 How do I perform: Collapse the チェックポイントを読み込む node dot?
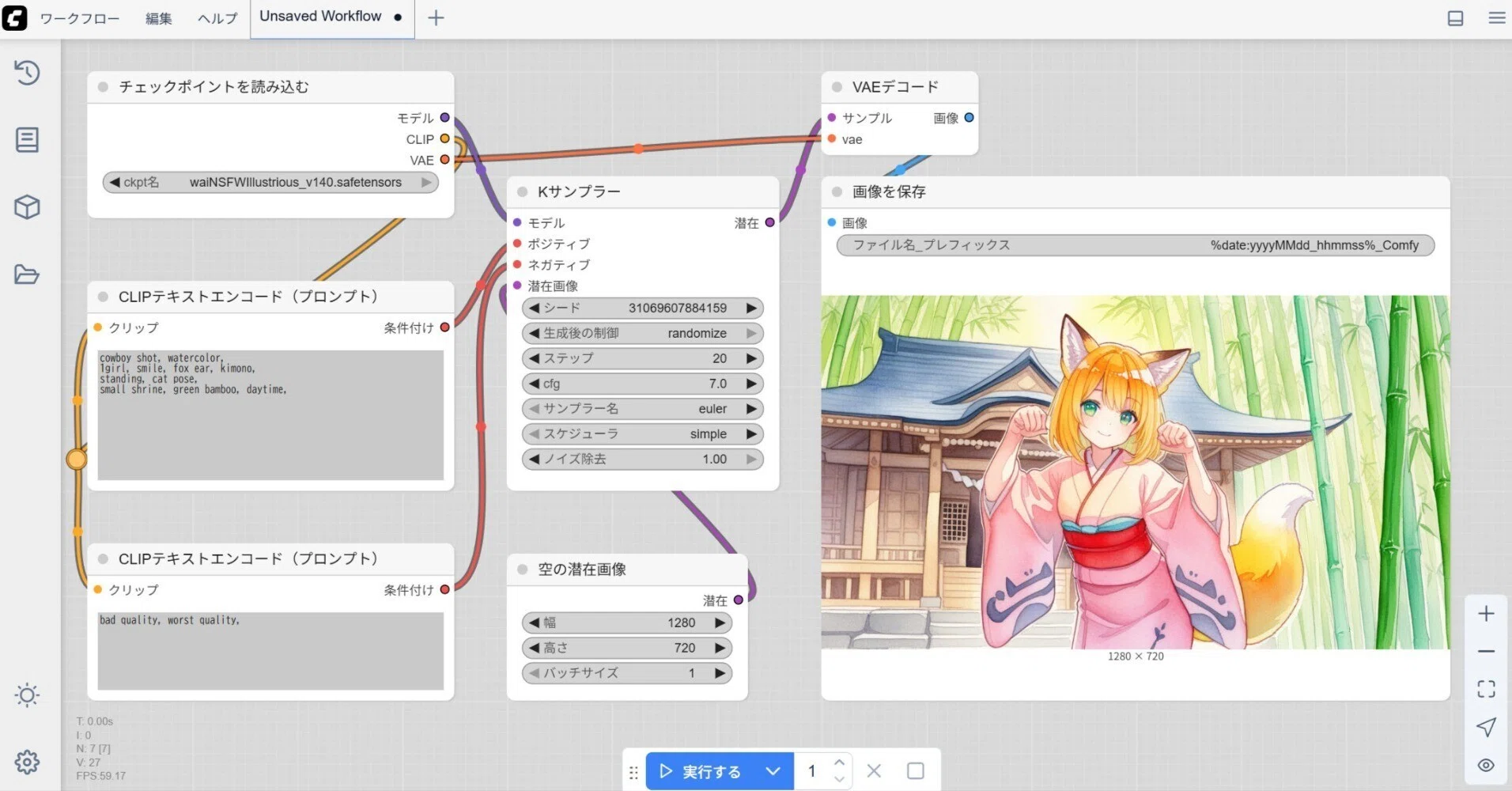(x=103, y=87)
